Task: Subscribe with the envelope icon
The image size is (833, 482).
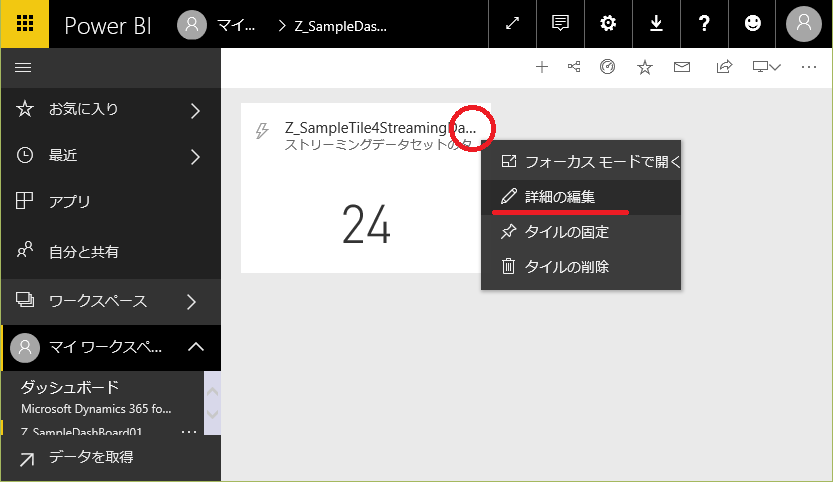Action: 682,67
